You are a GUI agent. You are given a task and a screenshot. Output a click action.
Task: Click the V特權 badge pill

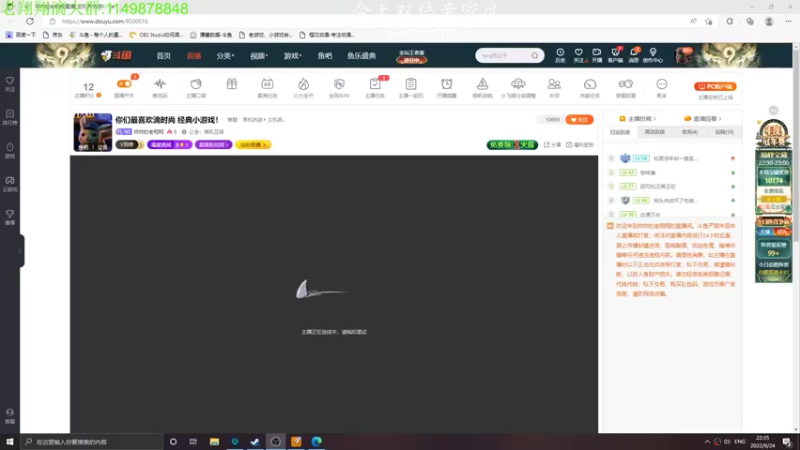(x=130, y=145)
